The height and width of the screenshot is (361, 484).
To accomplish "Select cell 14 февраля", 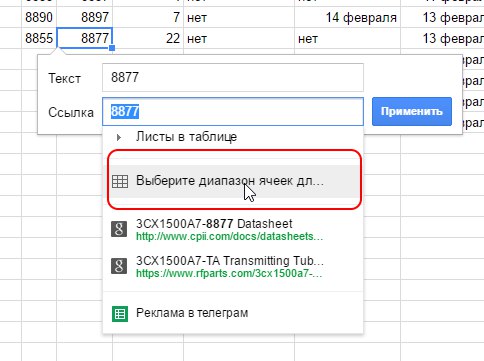I will coord(347,17).
